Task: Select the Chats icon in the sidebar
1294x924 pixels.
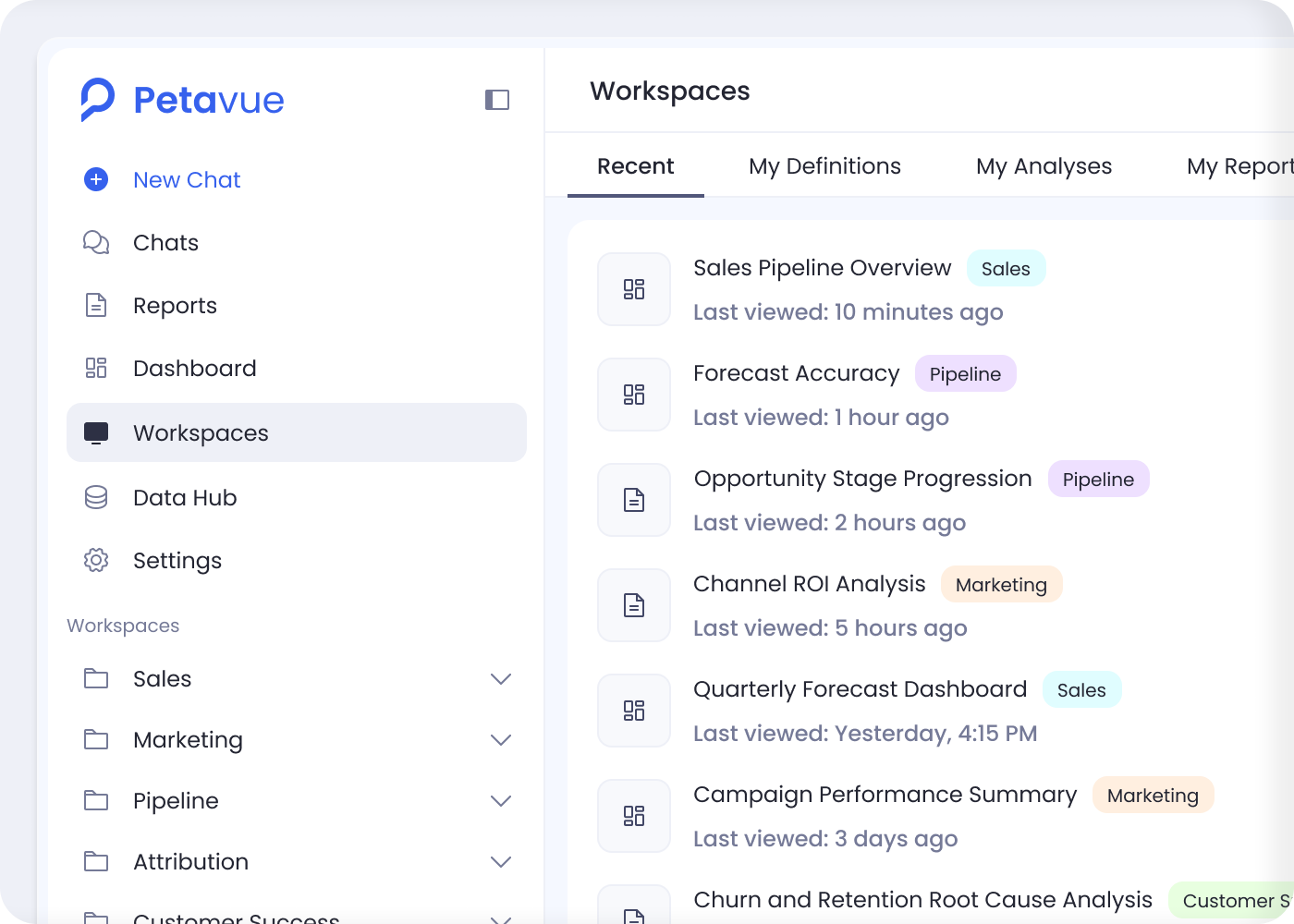Action: 96,242
